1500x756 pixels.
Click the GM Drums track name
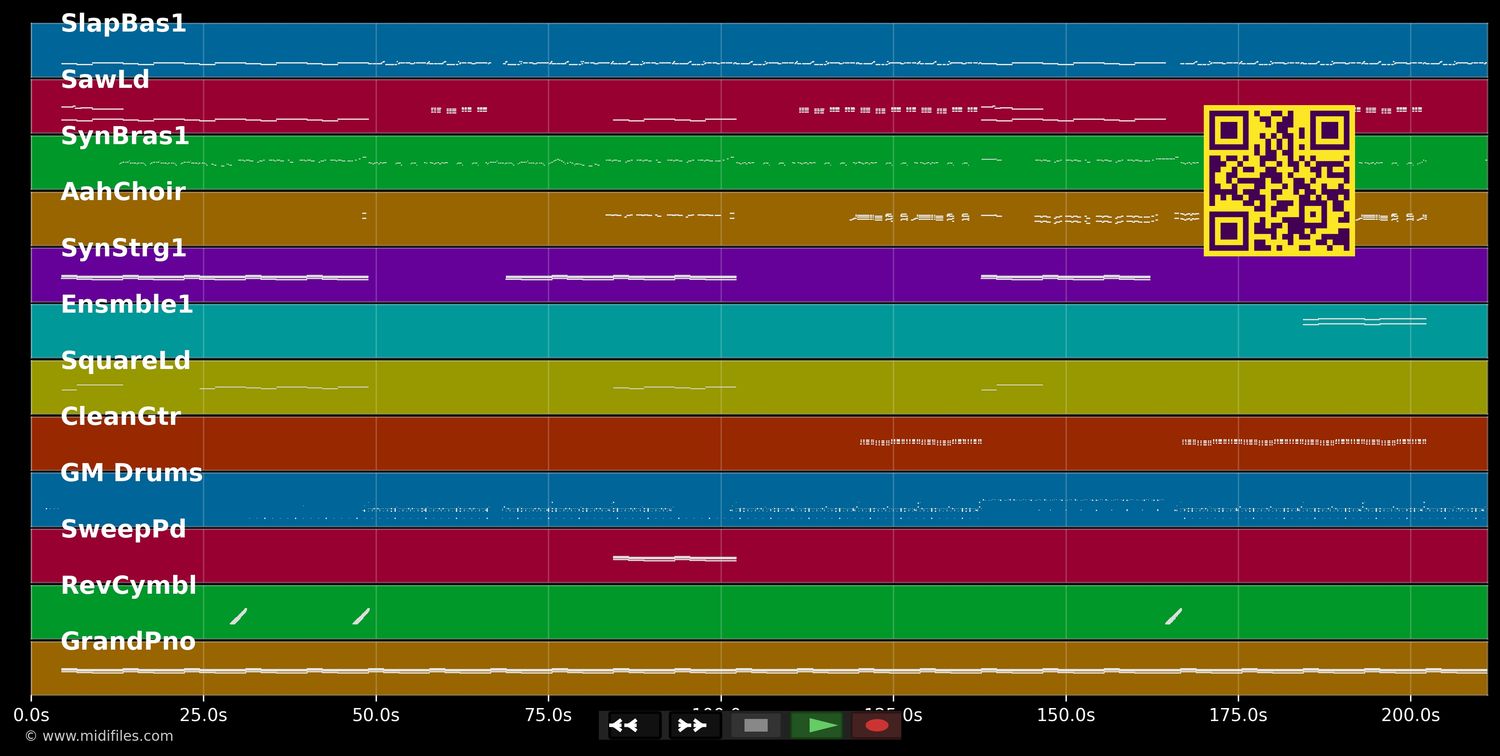(131, 474)
